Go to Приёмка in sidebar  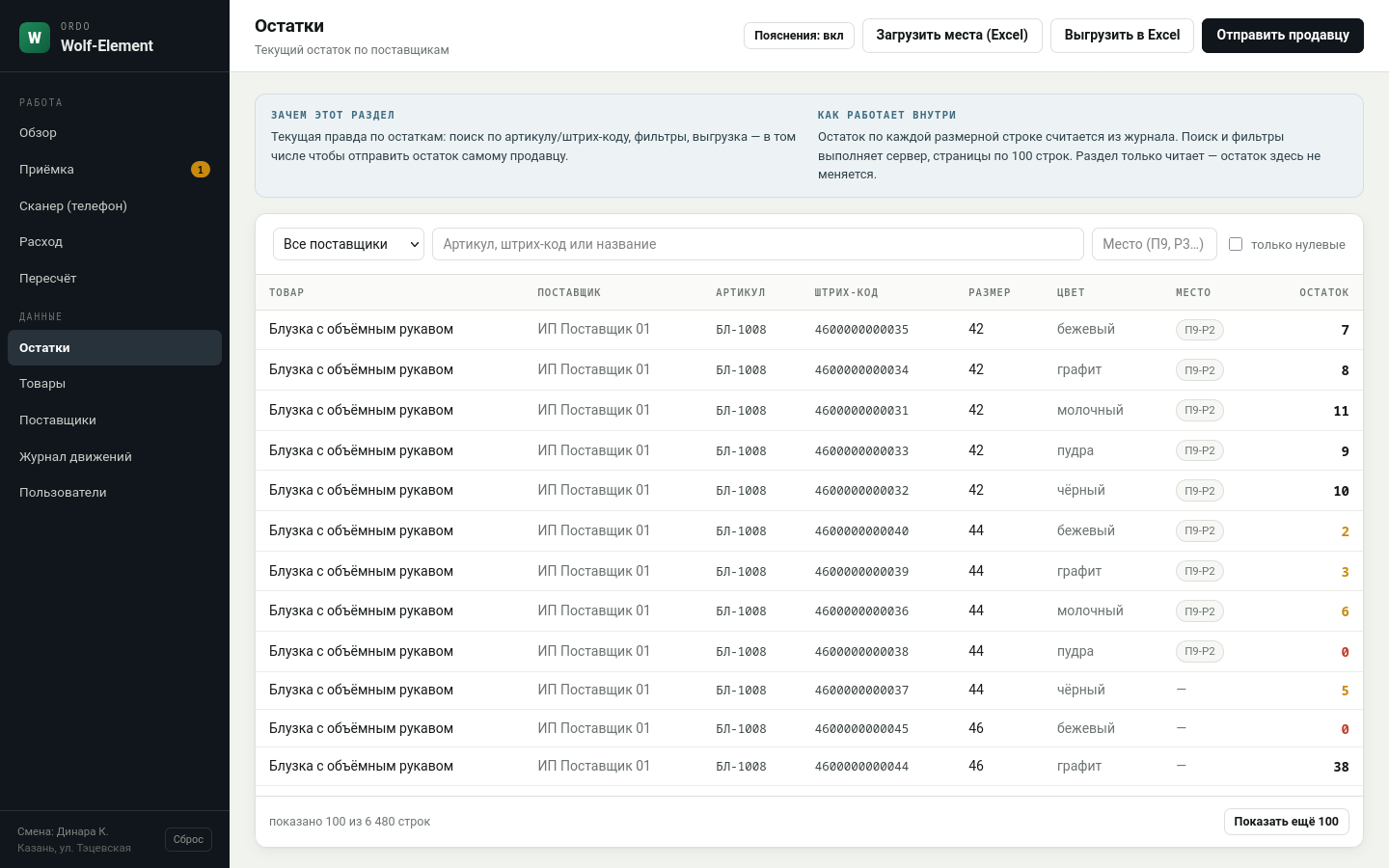[x=115, y=170]
